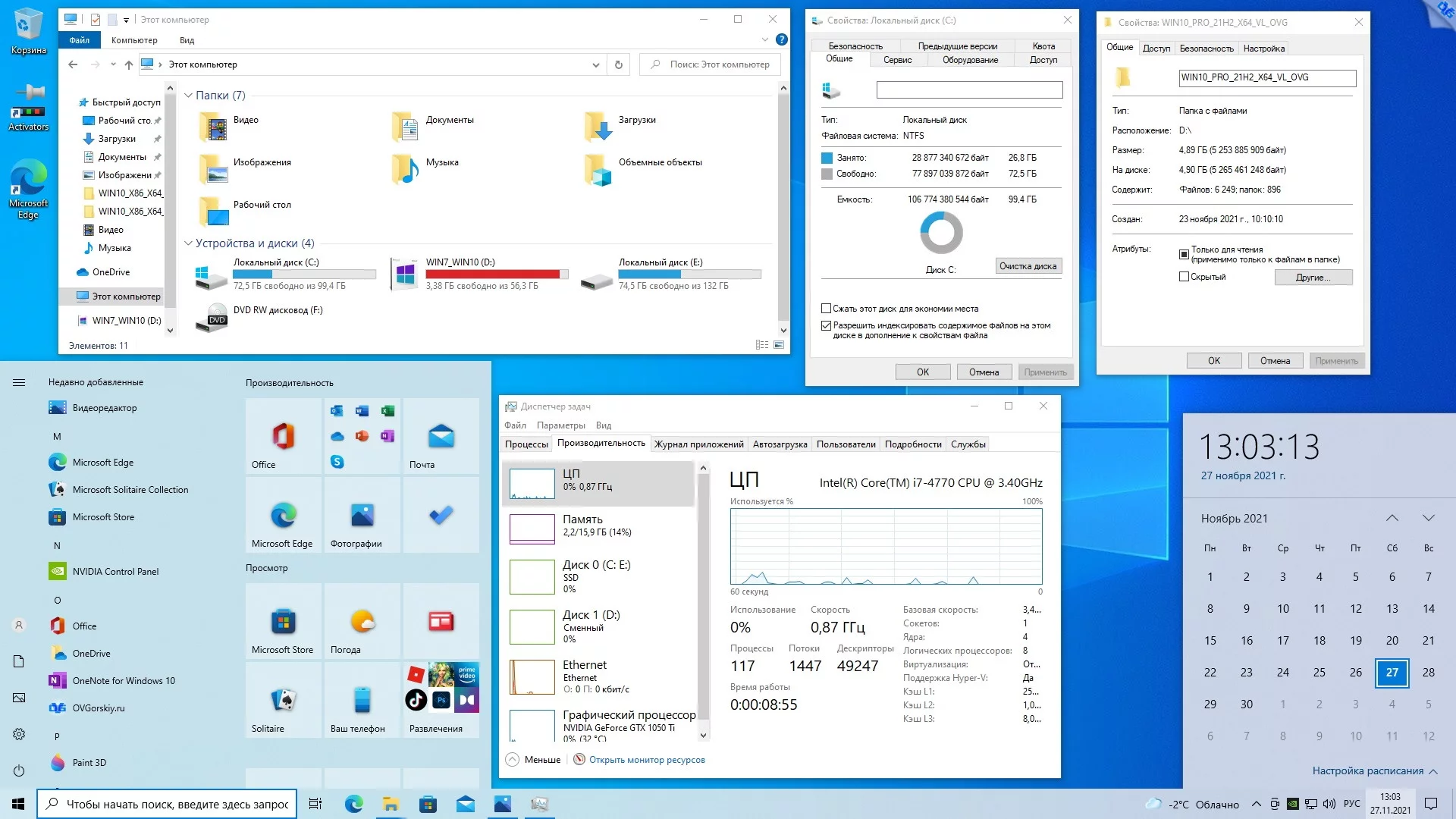
Task: Open the address bar history dropdown
Action: (x=596, y=64)
